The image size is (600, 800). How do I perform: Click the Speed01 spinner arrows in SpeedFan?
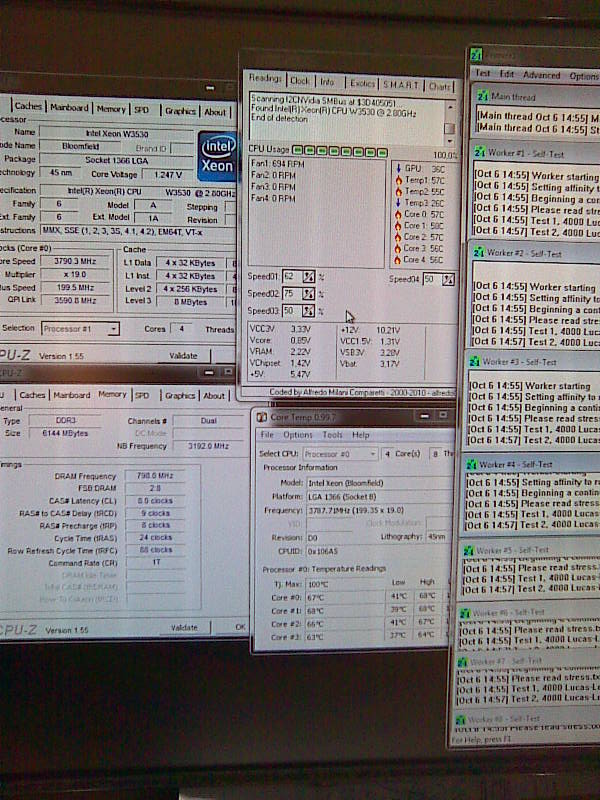click(x=308, y=277)
